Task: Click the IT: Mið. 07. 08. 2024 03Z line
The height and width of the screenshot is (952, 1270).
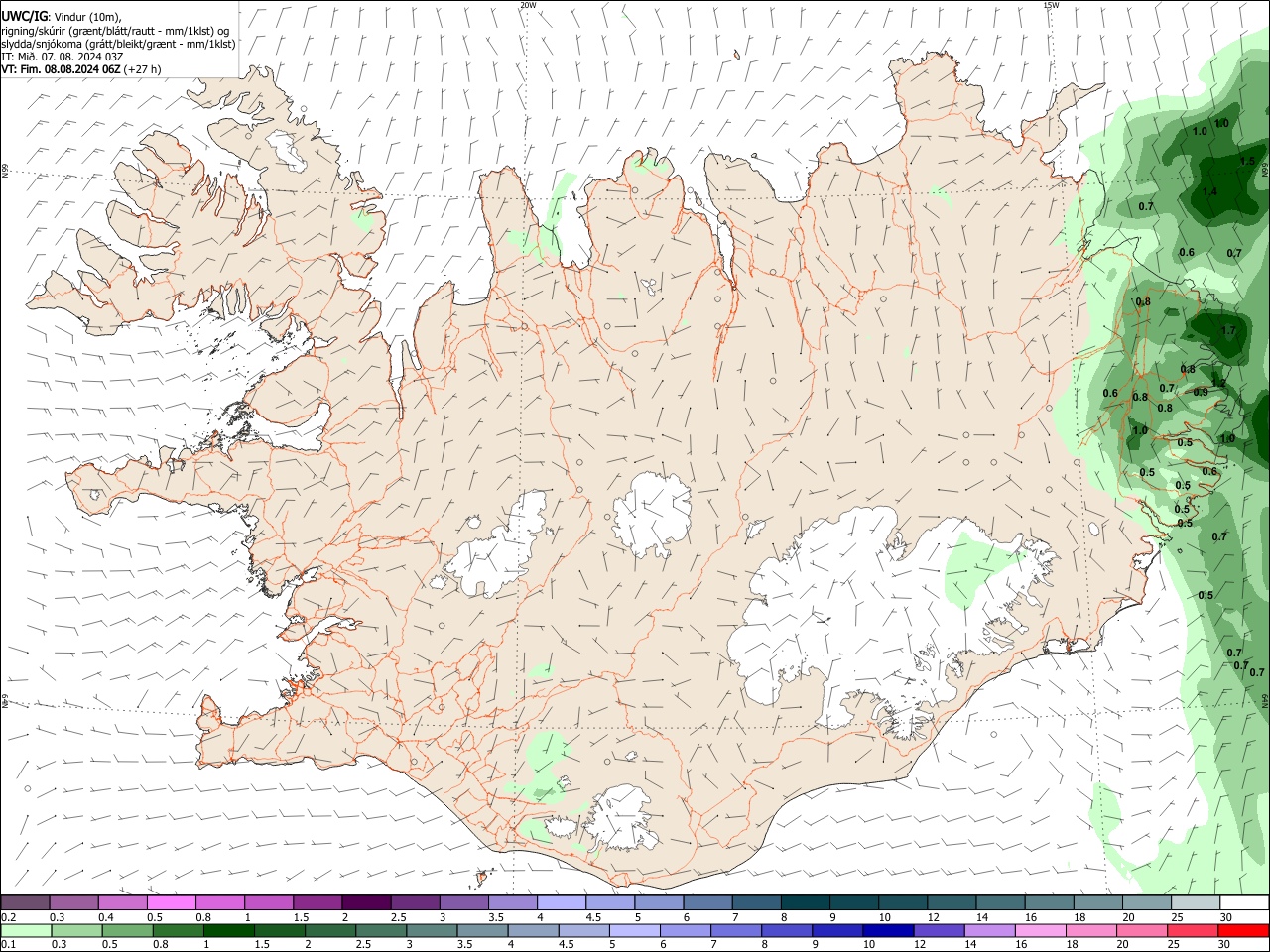Action: tap(62, 57)
